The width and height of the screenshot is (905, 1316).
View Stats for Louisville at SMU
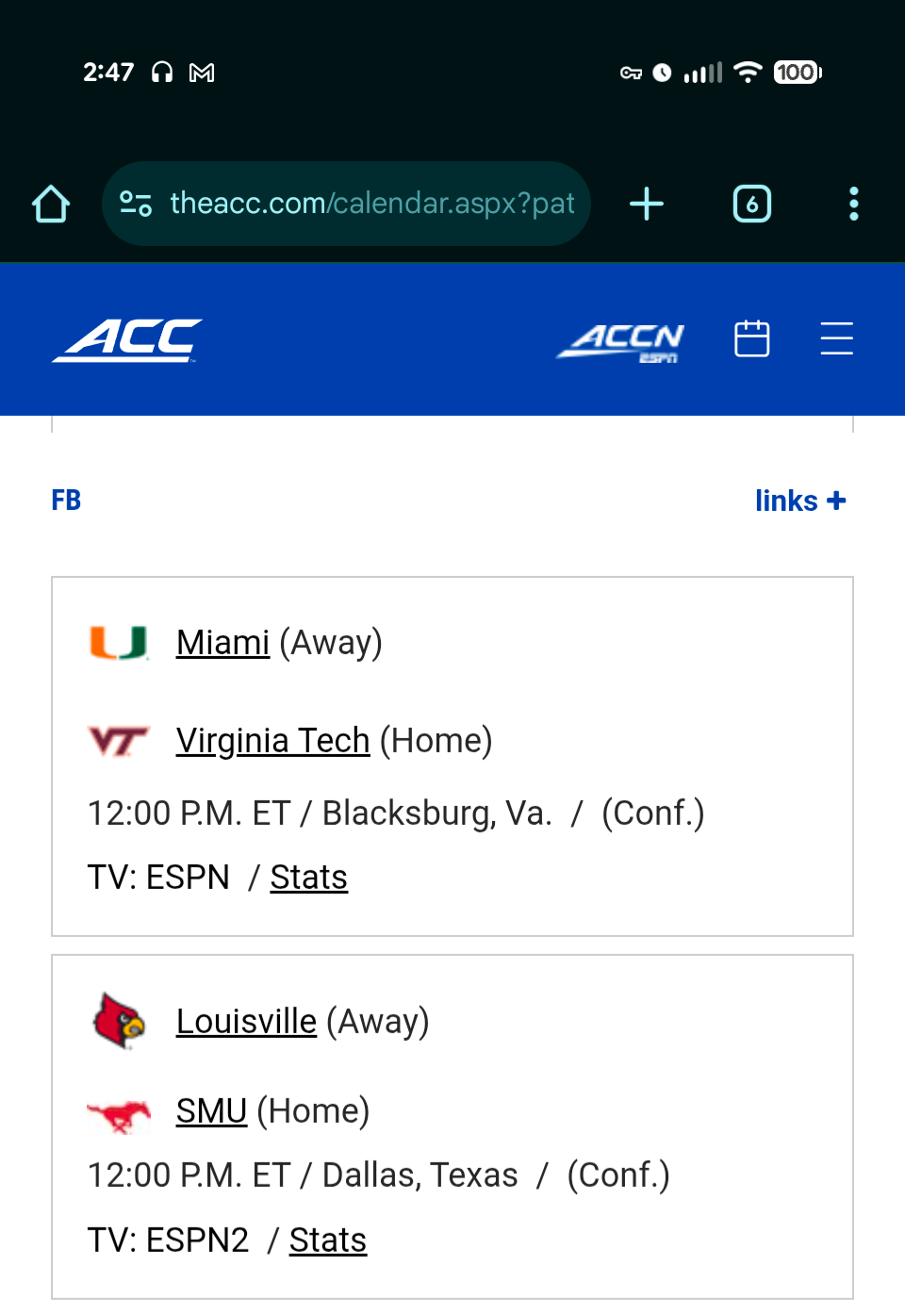(327, 1241)
